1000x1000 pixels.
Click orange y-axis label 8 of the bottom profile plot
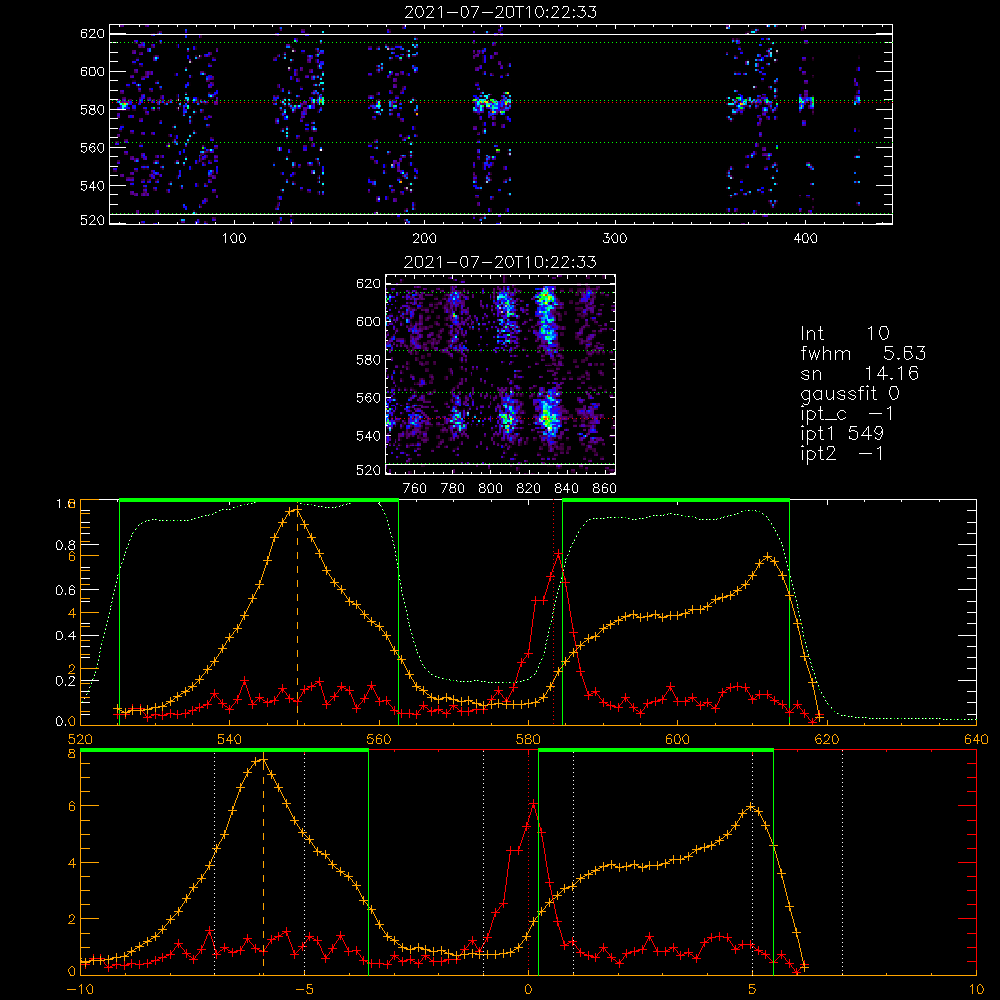(72, 754)
